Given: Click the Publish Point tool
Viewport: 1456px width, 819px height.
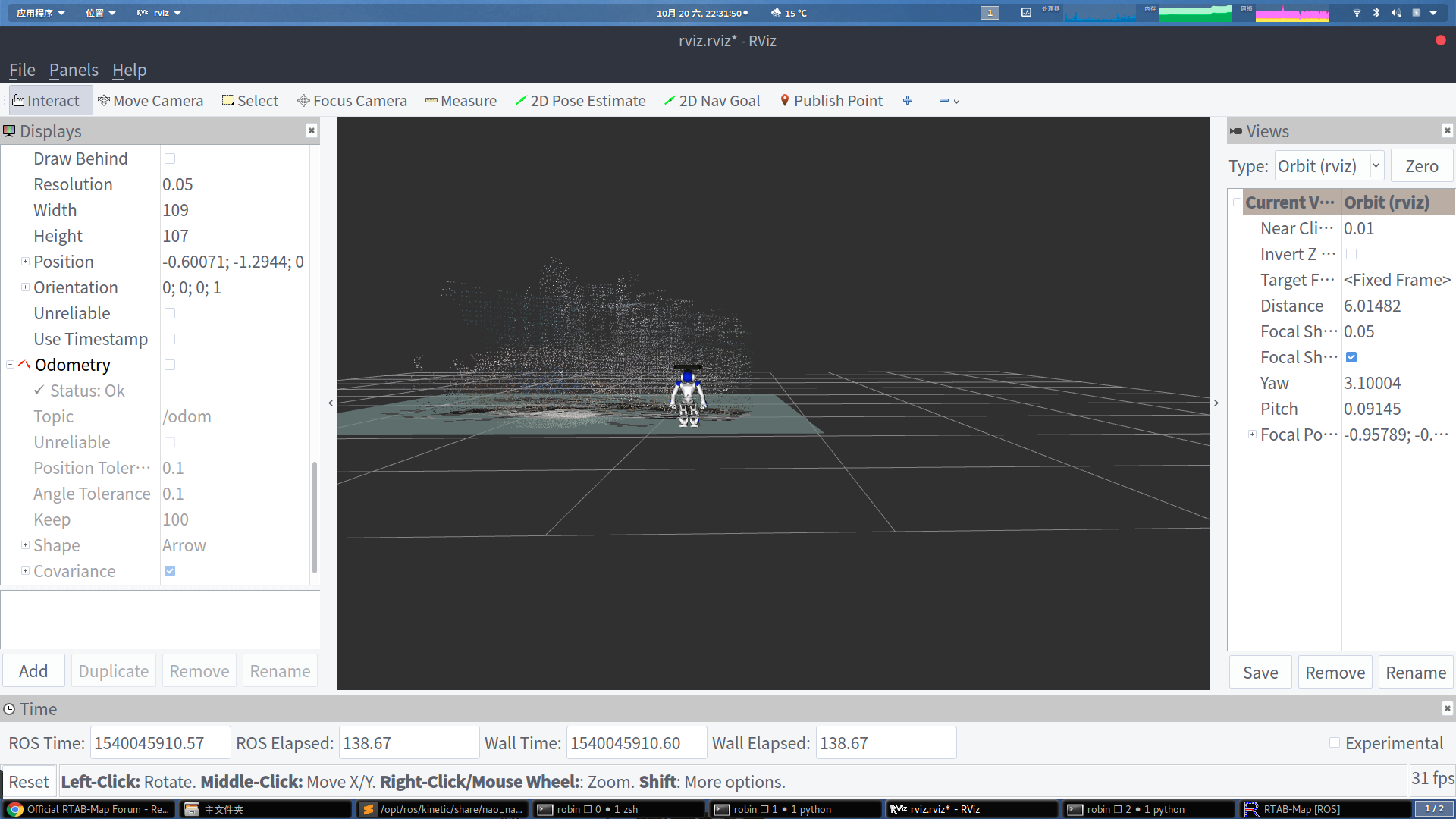Looking at the screenshot, I should point(831,101).
